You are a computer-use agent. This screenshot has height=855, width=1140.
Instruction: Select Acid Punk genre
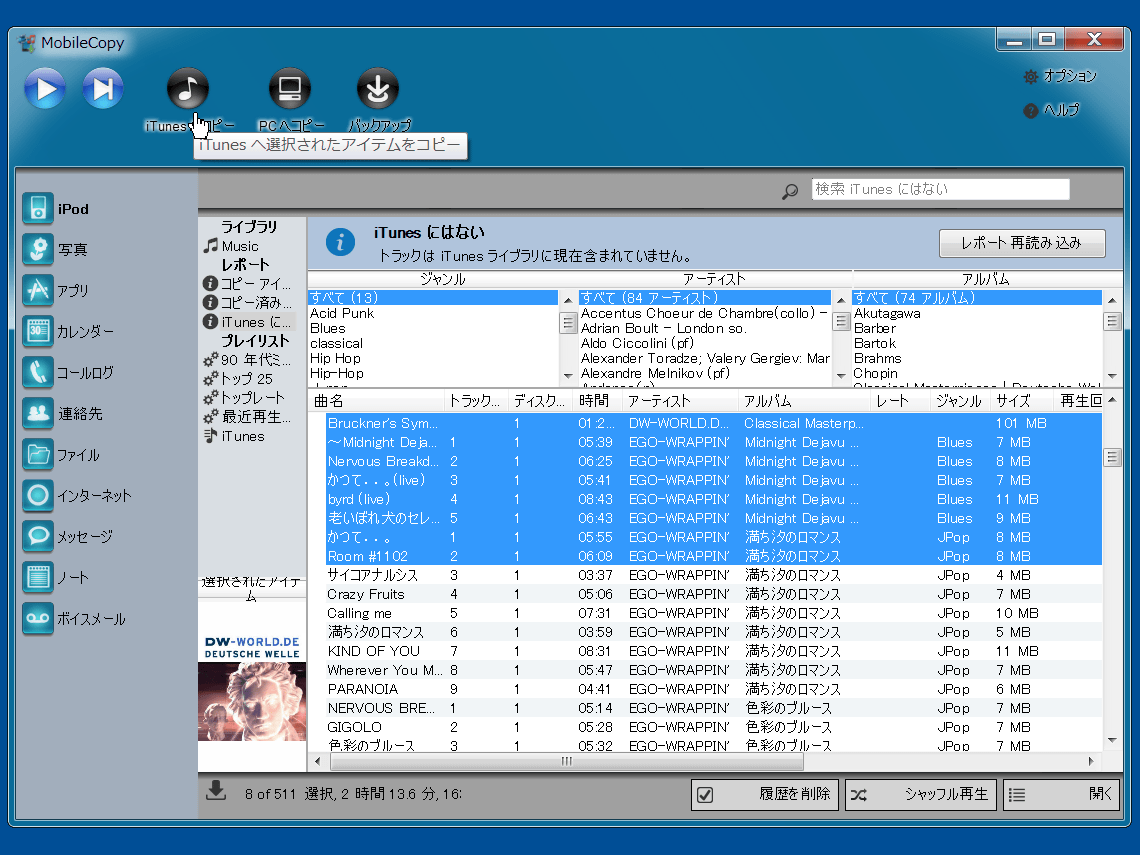point(433,313)
